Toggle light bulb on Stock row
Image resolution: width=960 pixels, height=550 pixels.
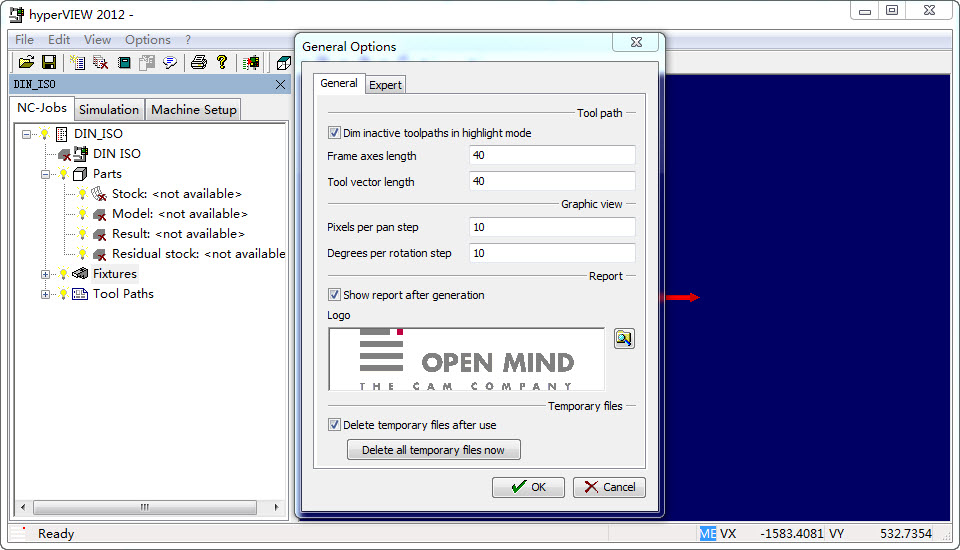coord(82,194)
